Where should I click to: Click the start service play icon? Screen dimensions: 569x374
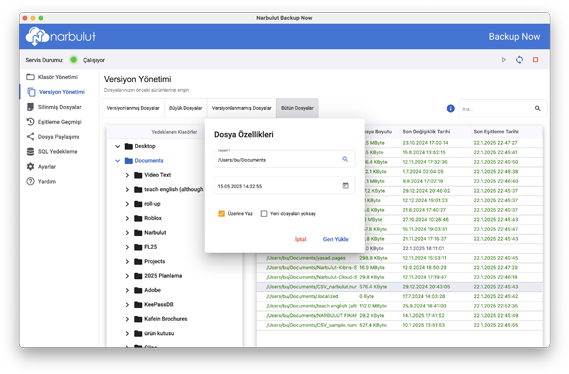504,59
